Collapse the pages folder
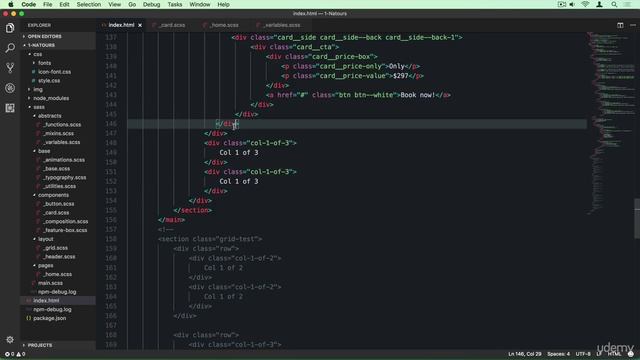Screen dimensions: 640x360 tap(58, 266)
